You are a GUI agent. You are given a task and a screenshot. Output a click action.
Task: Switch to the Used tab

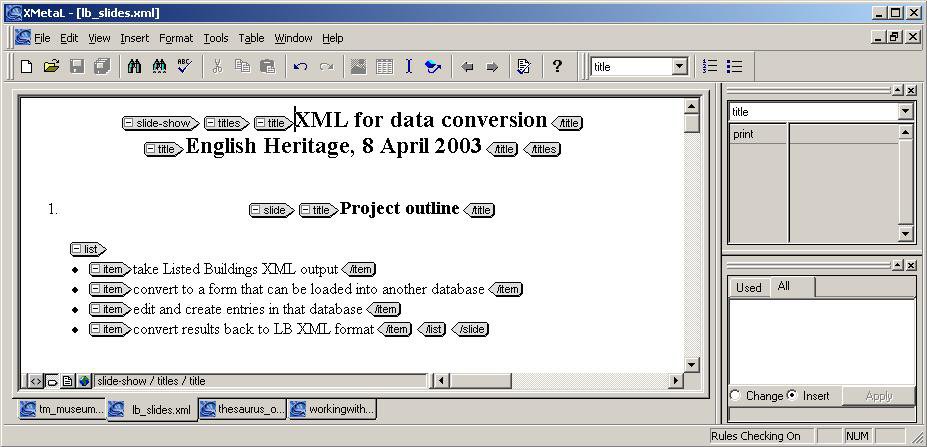[x=748, y=287]
